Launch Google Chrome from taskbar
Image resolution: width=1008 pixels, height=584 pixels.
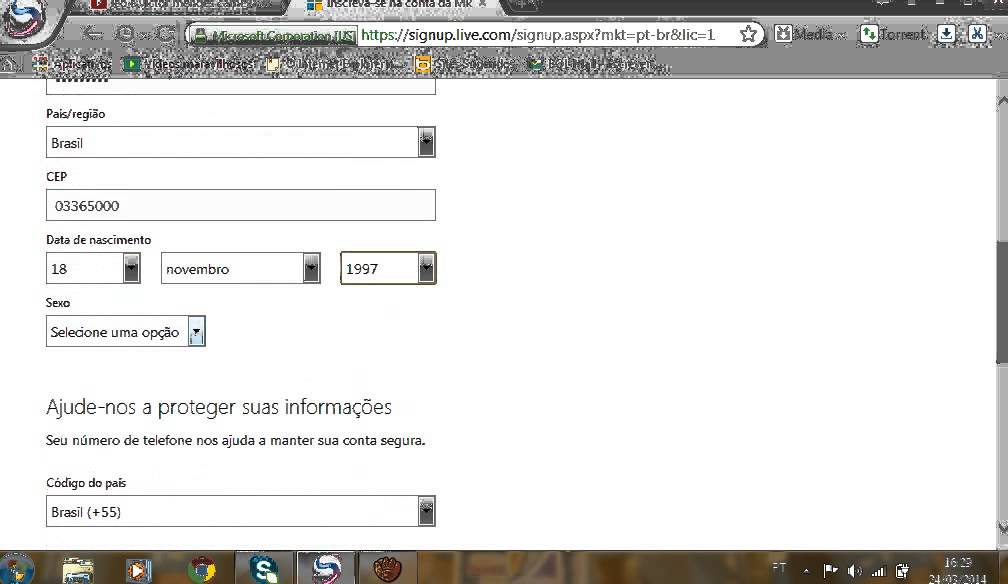[x=201, y=570]
